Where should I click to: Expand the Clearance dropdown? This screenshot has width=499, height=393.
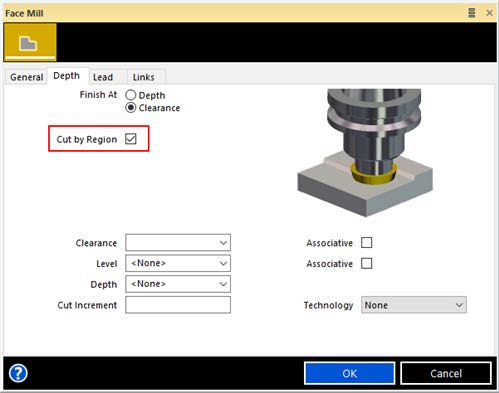tap(178, 243)
